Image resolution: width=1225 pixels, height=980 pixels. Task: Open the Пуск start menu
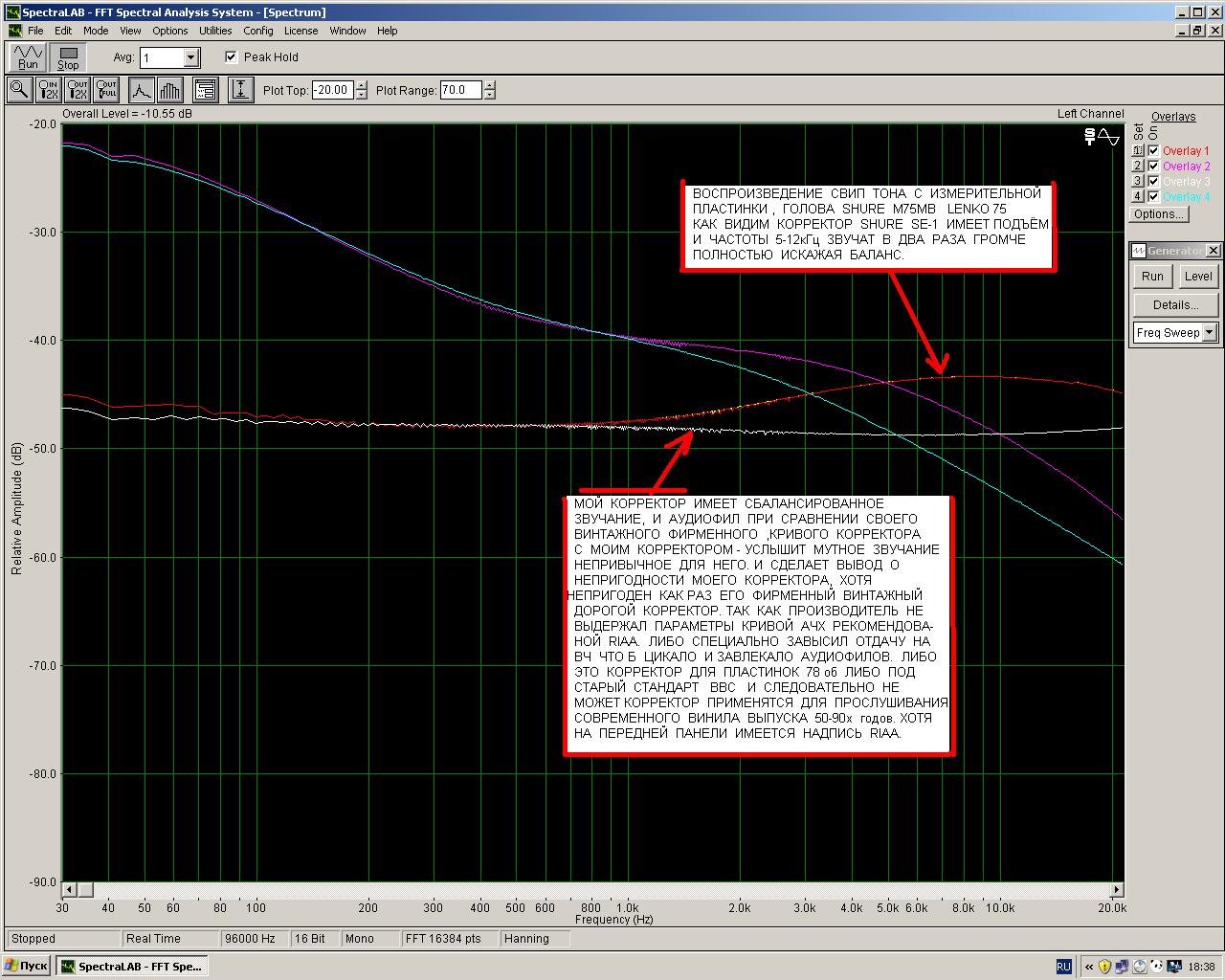[27, 967]
